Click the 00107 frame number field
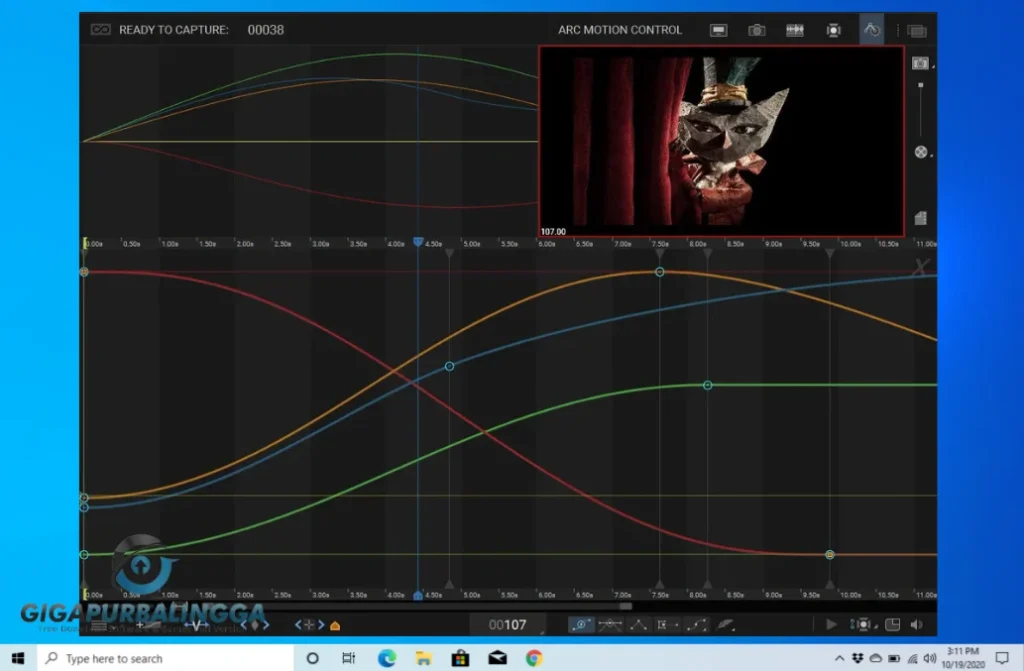The image size is (1024, 671). tap(507, 625)
